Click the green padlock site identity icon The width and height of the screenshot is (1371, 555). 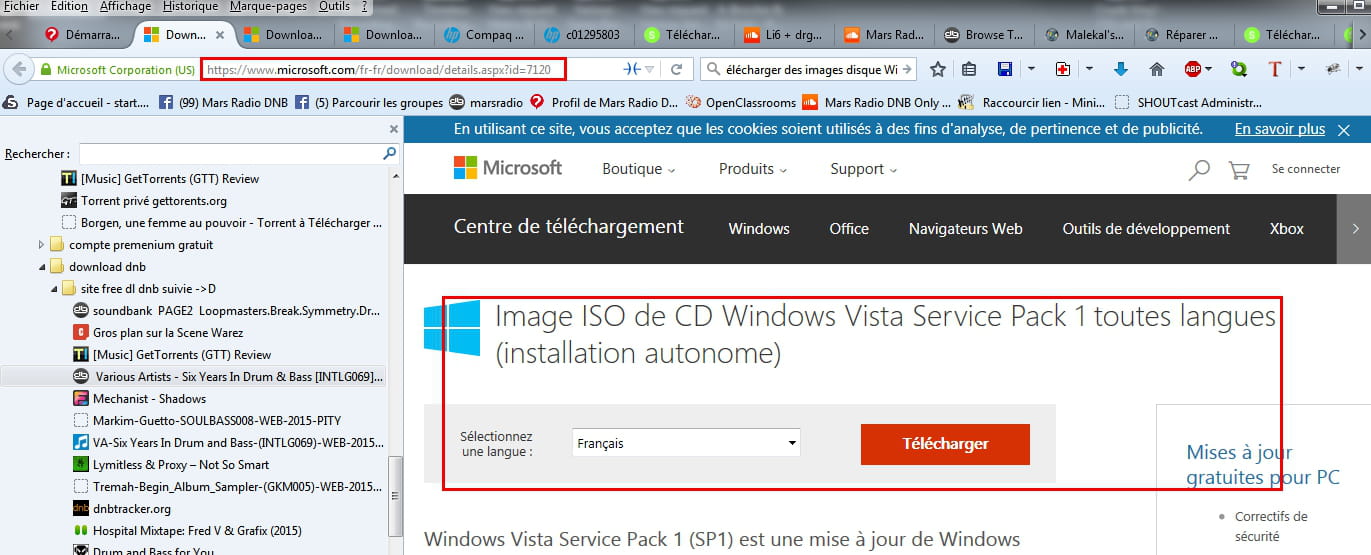[45, 70]
